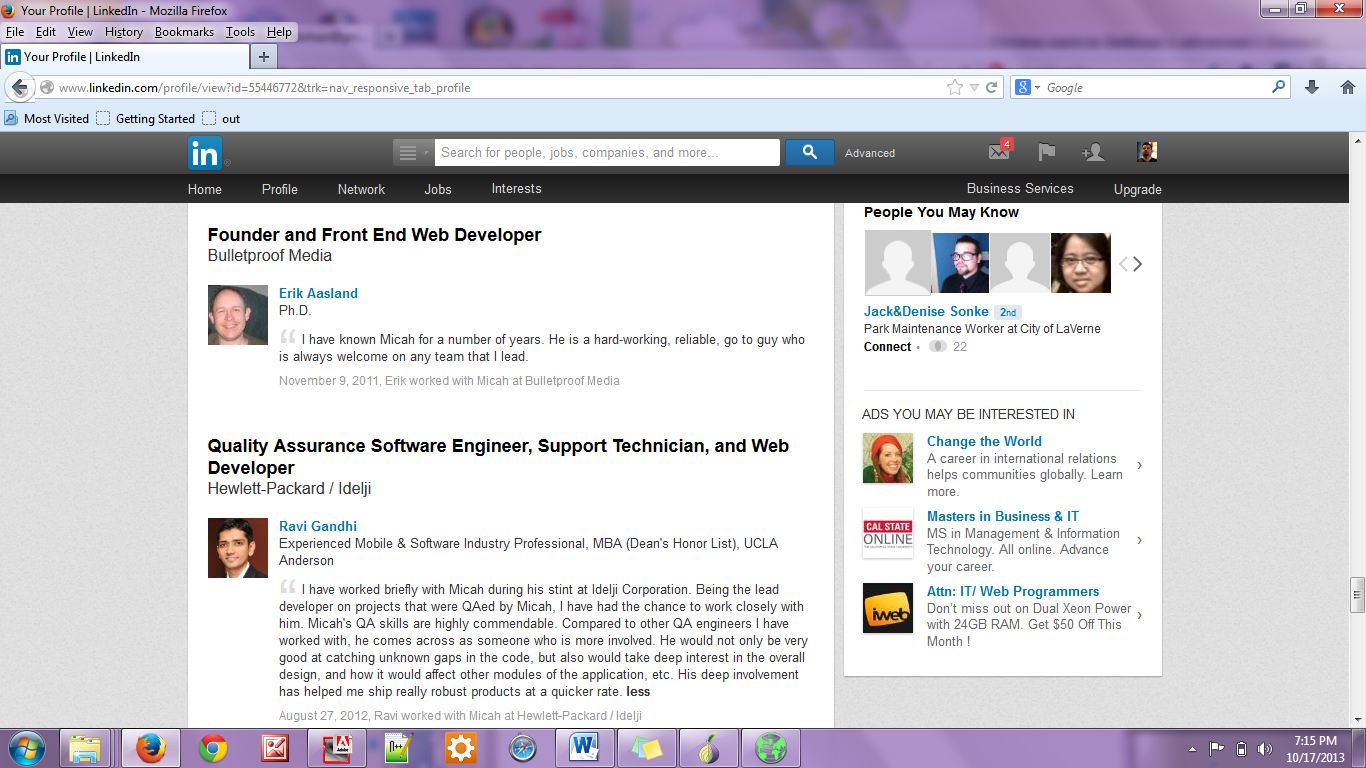Viewport: 1366px width, 768px height.
Task: Open the History menu
Action: 124,32
